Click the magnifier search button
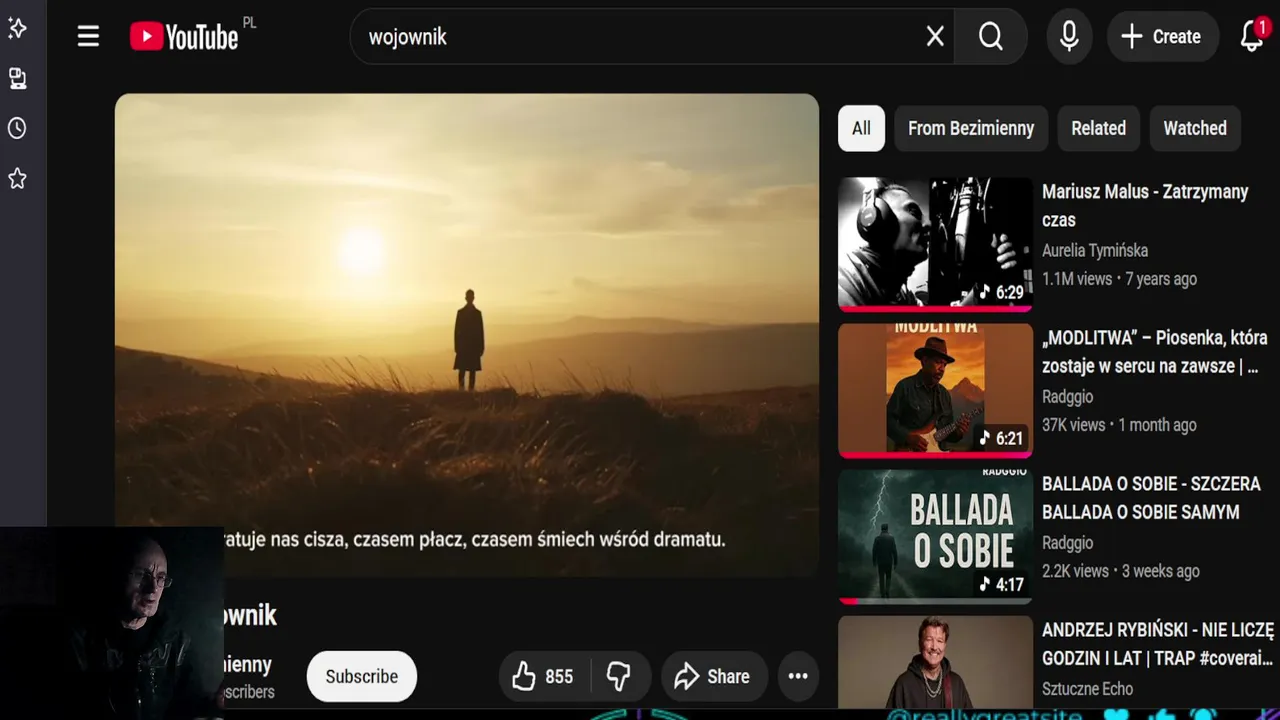Image resolution: width=1280 pixels, height=720 pixels. pyautogui.click(x=990, y=37)
